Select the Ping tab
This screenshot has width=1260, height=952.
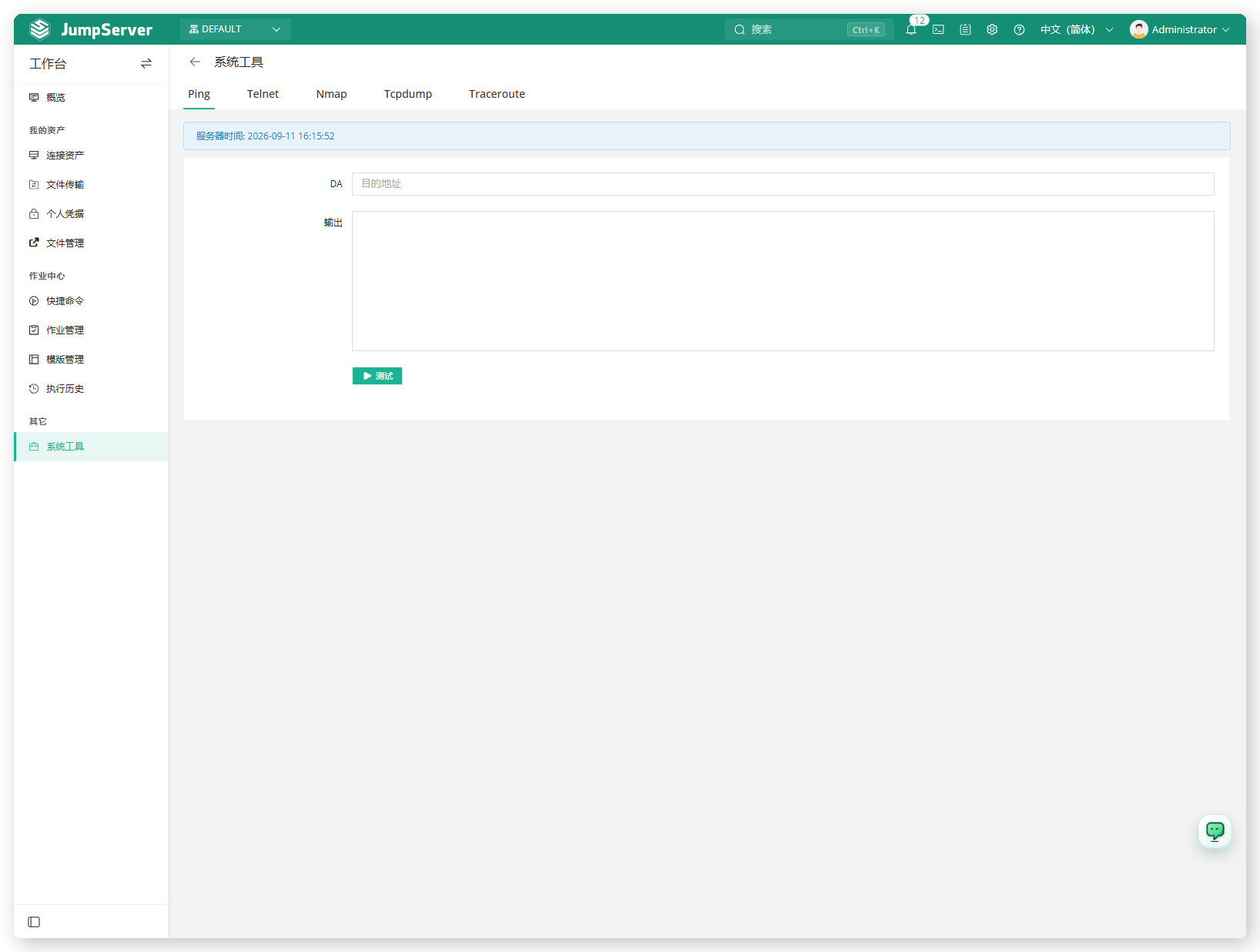pyautogui.click(x=199, y=94)
